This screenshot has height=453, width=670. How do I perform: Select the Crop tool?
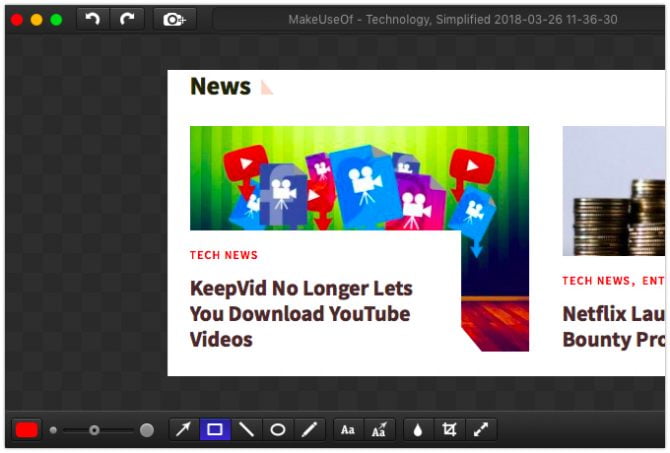click(x=450, y=429)
